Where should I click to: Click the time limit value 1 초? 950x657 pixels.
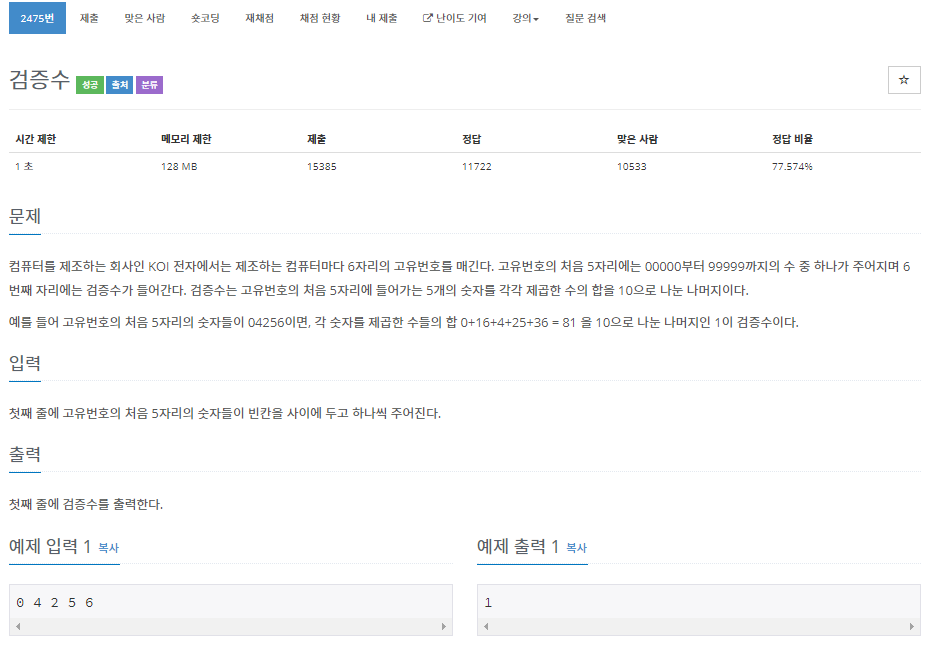(x=24, y=167)
